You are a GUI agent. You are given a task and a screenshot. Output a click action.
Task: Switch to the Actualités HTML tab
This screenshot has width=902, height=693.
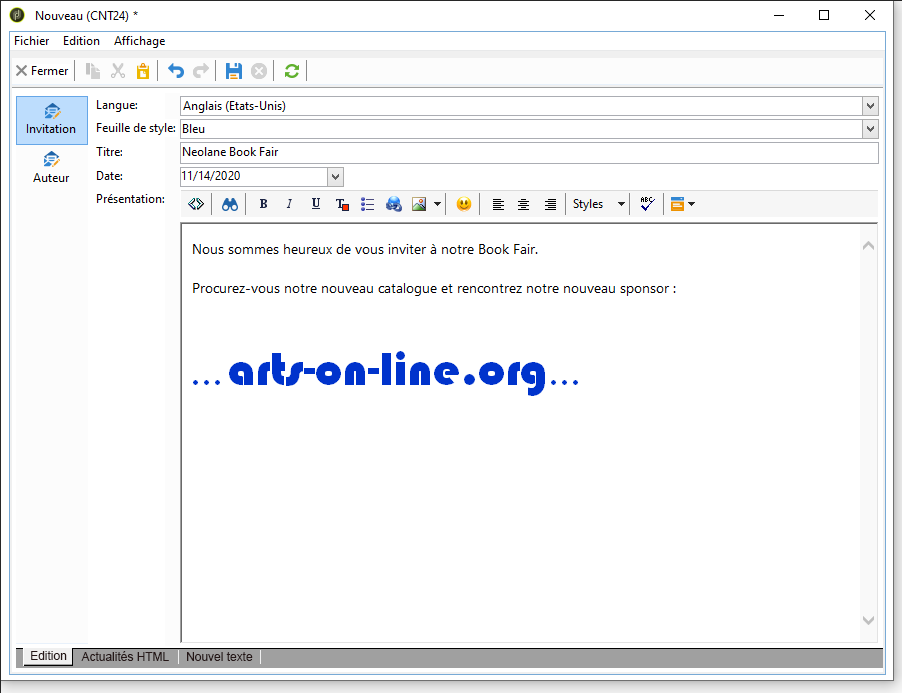coord(125,657)
